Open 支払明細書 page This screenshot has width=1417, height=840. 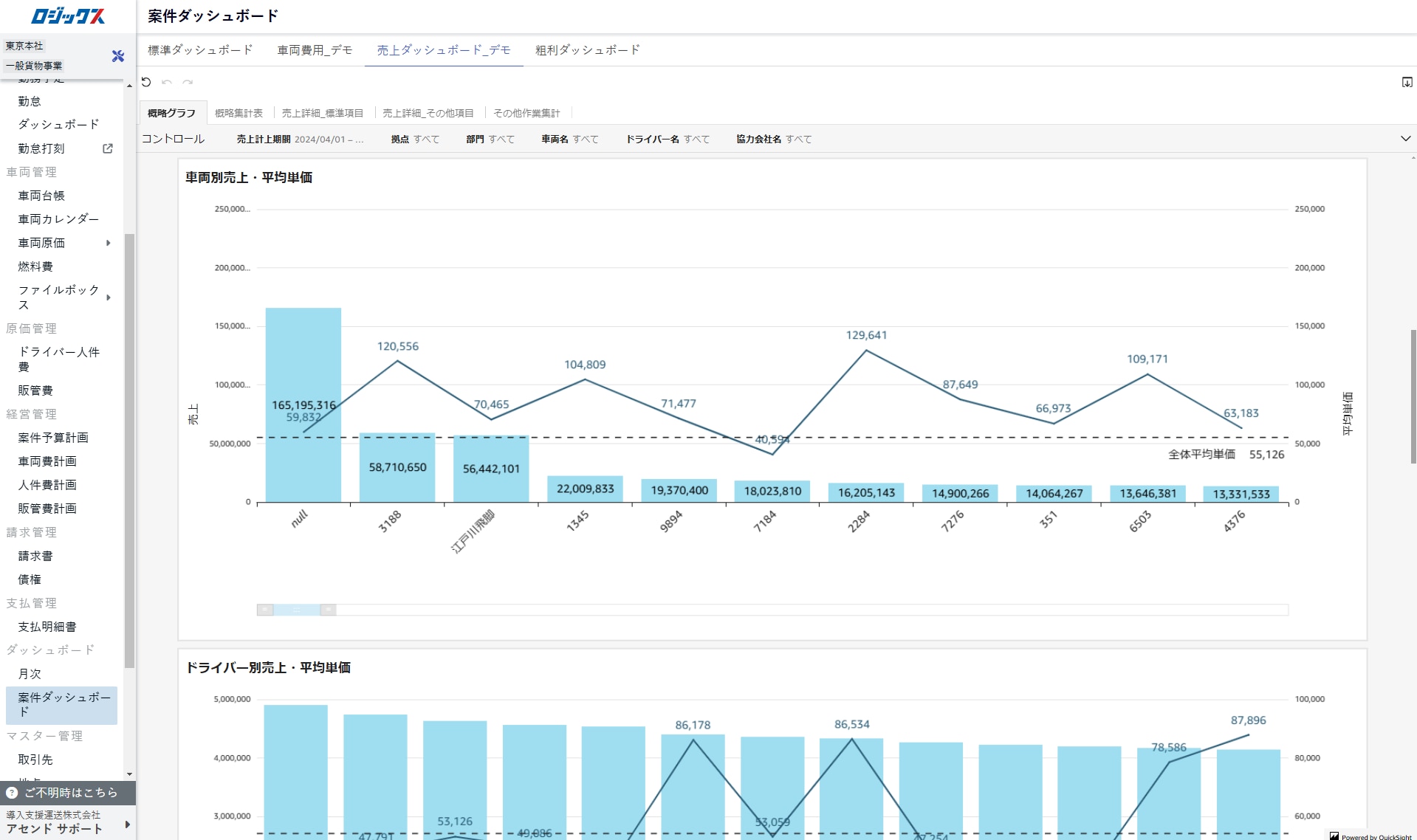pos(47,627)
